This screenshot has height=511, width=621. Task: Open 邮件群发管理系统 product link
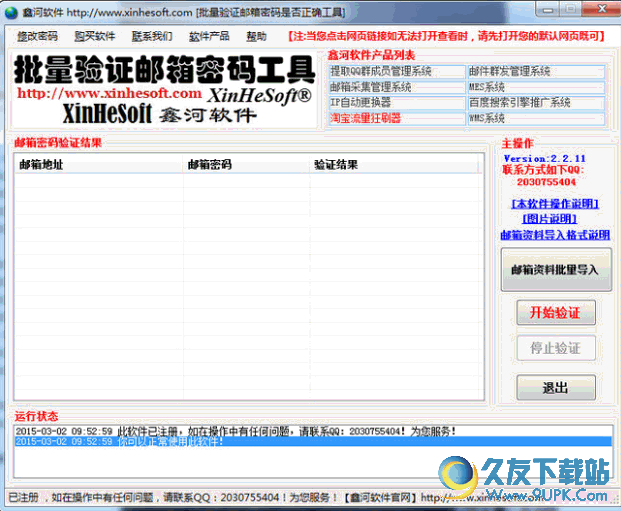(536, 72)
